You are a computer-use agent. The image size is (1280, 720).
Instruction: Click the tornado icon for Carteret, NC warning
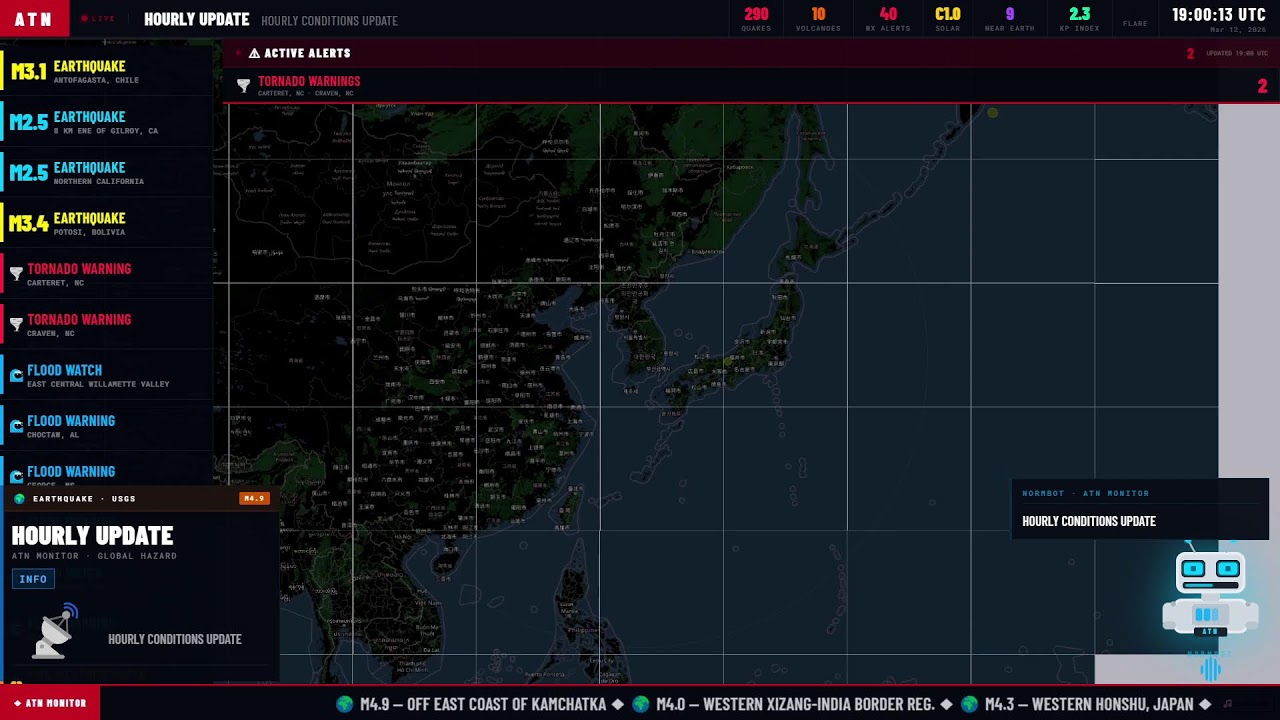pyautogui.click(x=16, y=274)
